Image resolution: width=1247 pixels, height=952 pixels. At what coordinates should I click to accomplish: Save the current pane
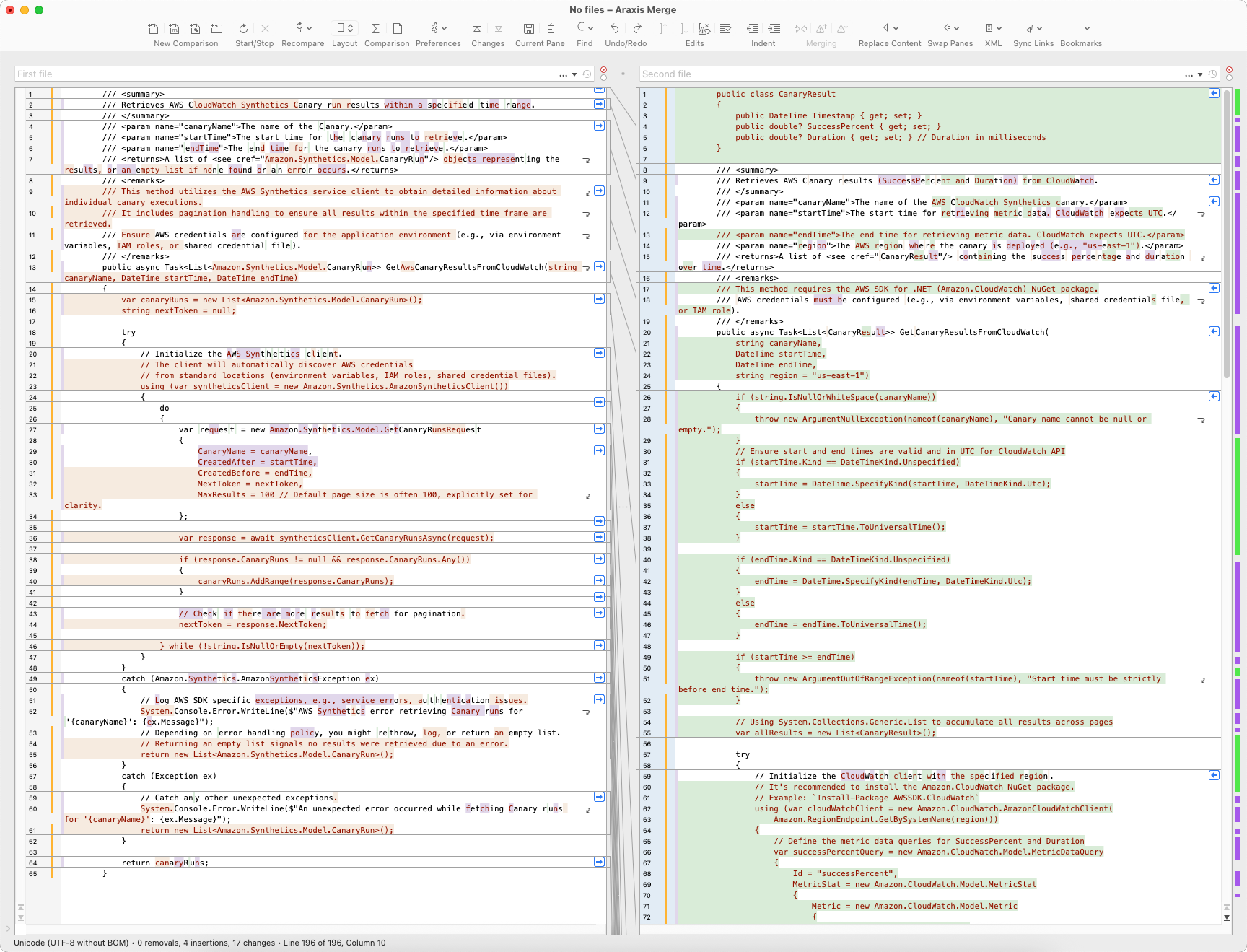pos(529,29)
